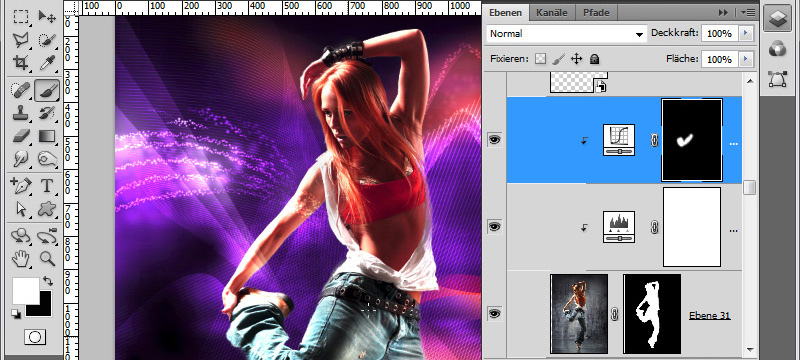The height and width of the screenshot is (360, 800).
Task: Select the Crop tool
Action: [21, 63]
